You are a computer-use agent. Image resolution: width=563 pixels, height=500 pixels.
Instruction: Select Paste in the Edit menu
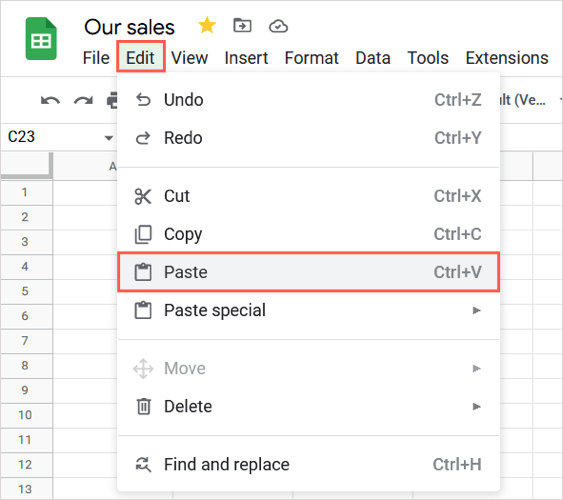tap(308, 272)
